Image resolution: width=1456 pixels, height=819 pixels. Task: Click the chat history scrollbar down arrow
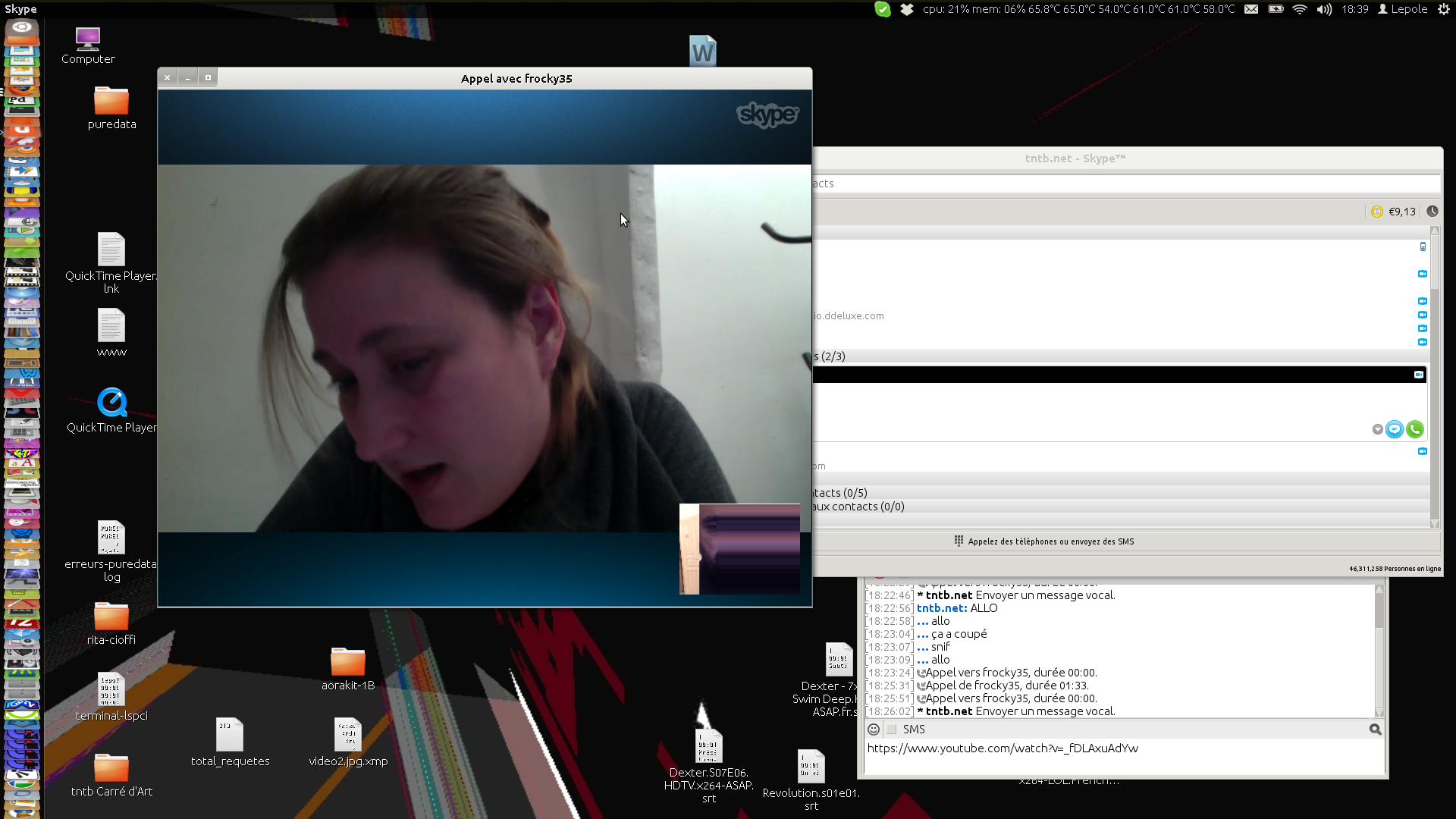(x=1379, y=712)
